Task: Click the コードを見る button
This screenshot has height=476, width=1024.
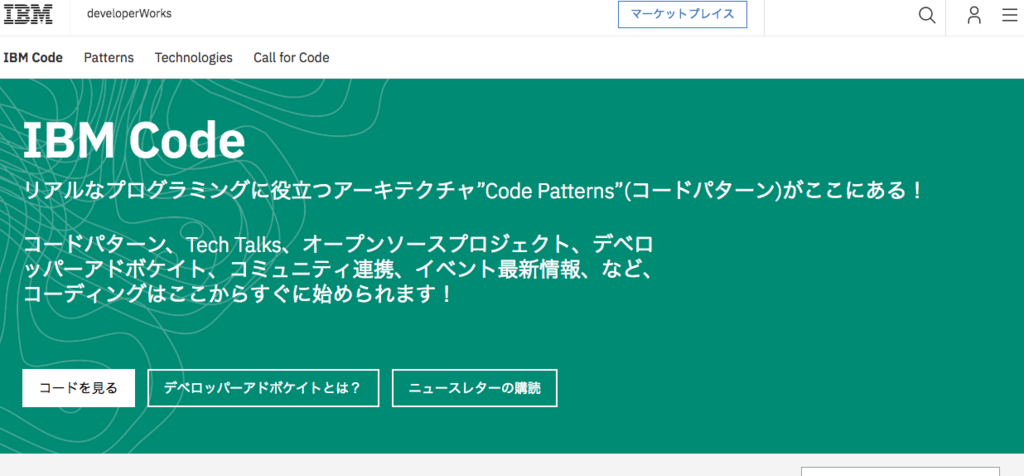Action: [78, 388]
